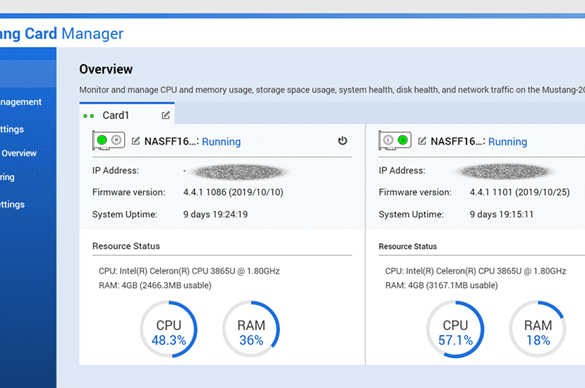Click the power icon for the first NASFF16 node
The height and width of the screenshot is (388, 585).
point(342,141)
